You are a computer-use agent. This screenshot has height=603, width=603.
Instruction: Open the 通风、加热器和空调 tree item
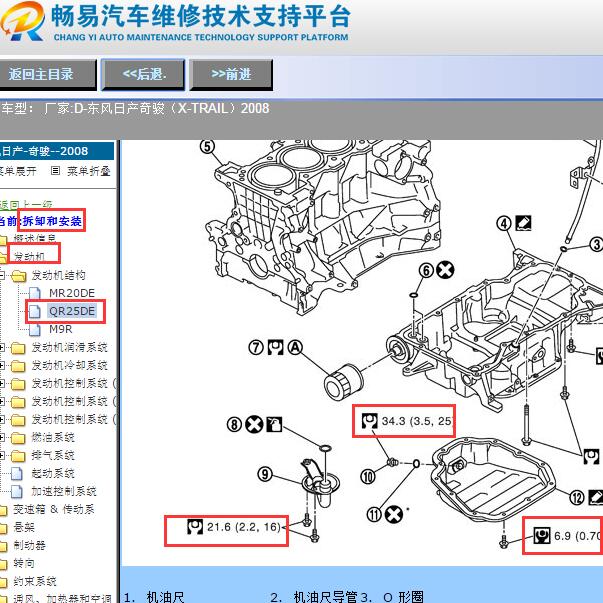(62, 598)
